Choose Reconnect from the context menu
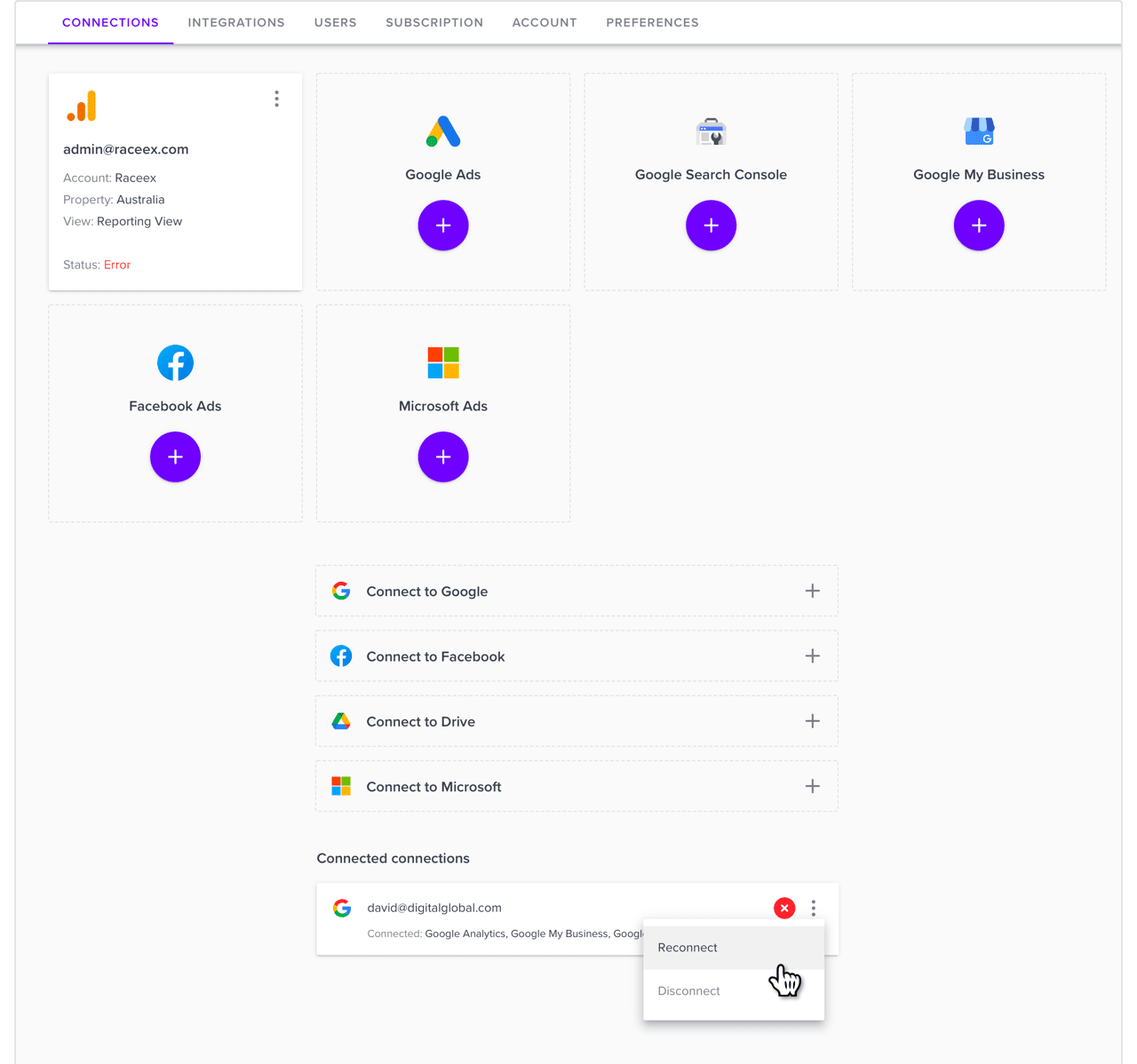The image size is (1137, 1064). [x=734, y=948]
